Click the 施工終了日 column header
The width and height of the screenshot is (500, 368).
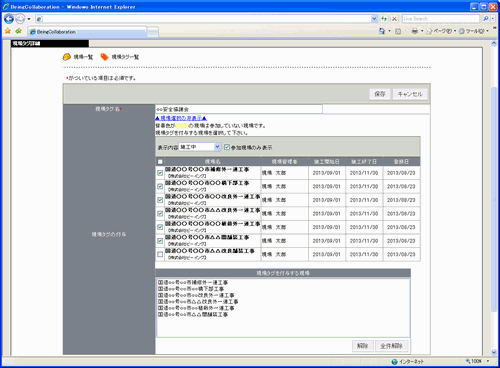pyautogui.click(x=364, y=162)
